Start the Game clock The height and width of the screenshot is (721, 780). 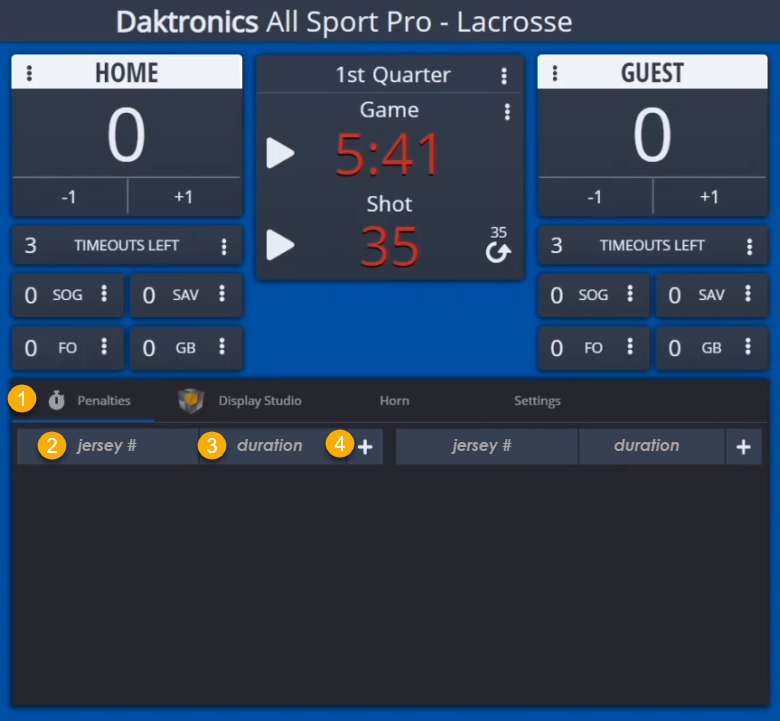[280, 153]
